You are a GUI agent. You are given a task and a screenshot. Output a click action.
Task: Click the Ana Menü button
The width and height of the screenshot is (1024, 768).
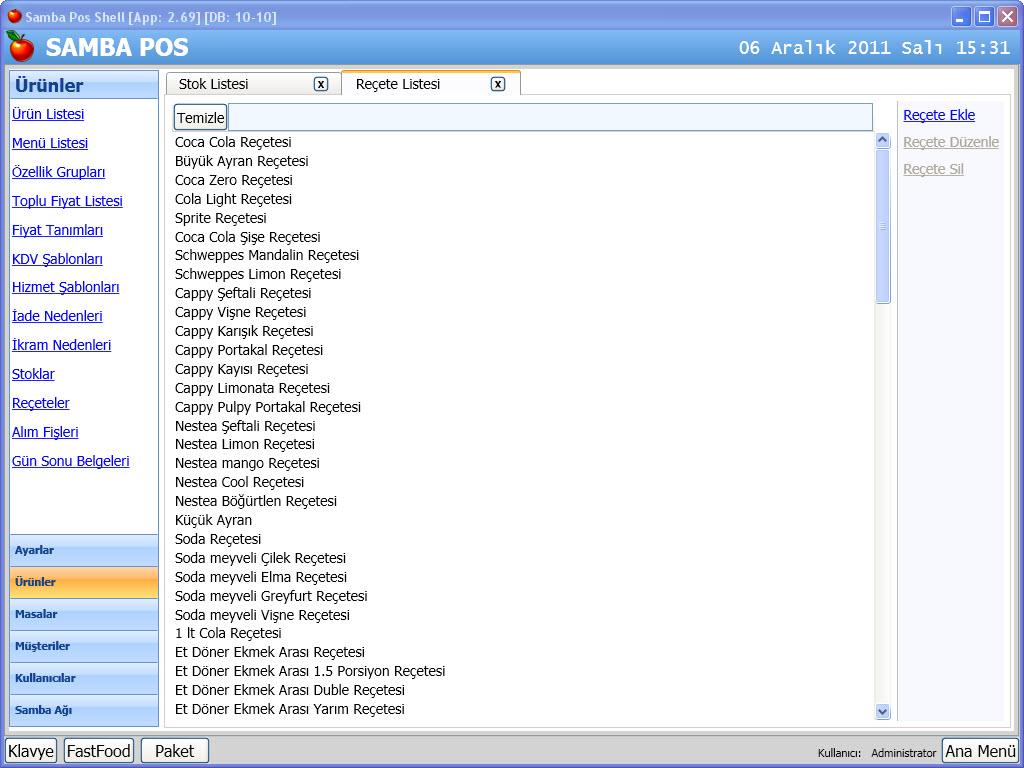click(x=980, y=751)
